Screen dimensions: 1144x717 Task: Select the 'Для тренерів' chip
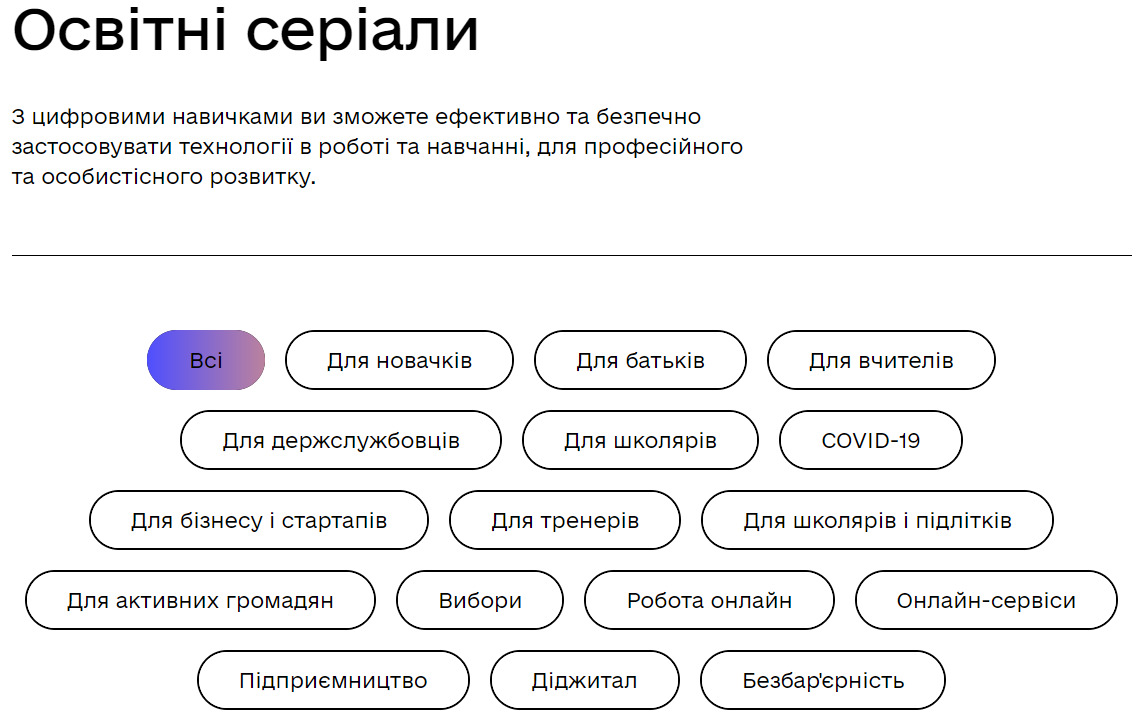565,521
